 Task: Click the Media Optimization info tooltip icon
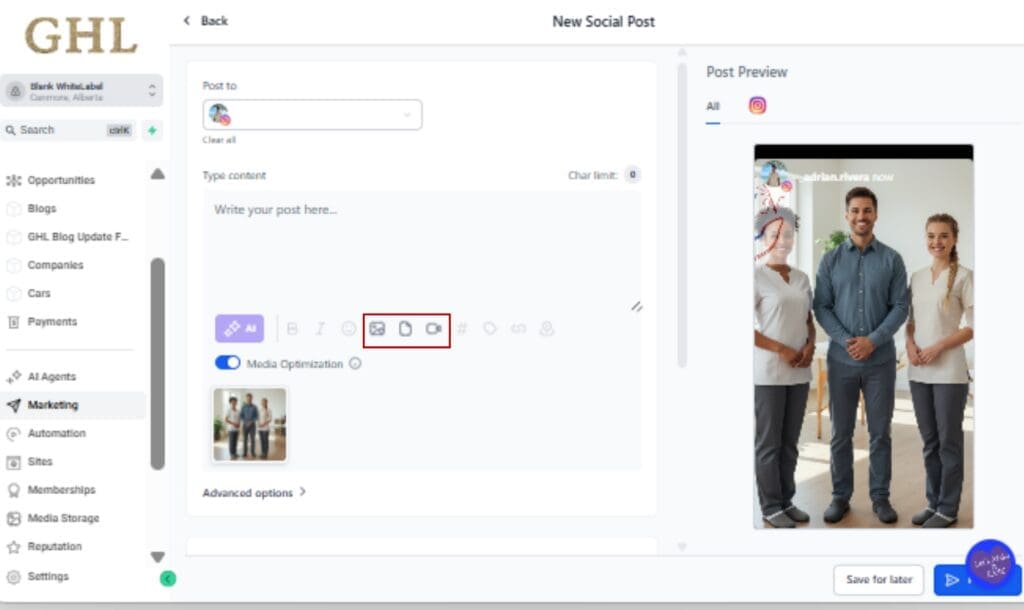pos(355,363)
